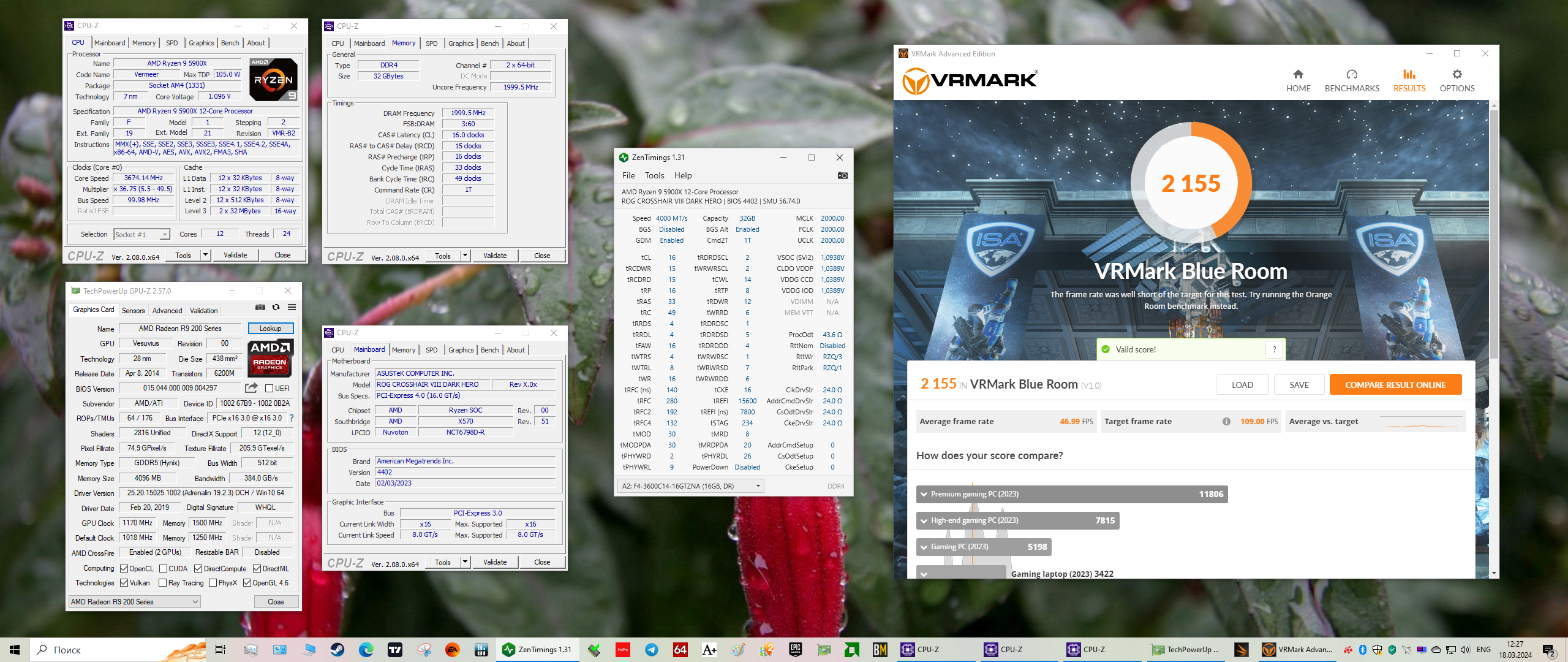Open ZenTimings File menu
Viewport: 1568px width, 662px height.
tap(628, 175)
